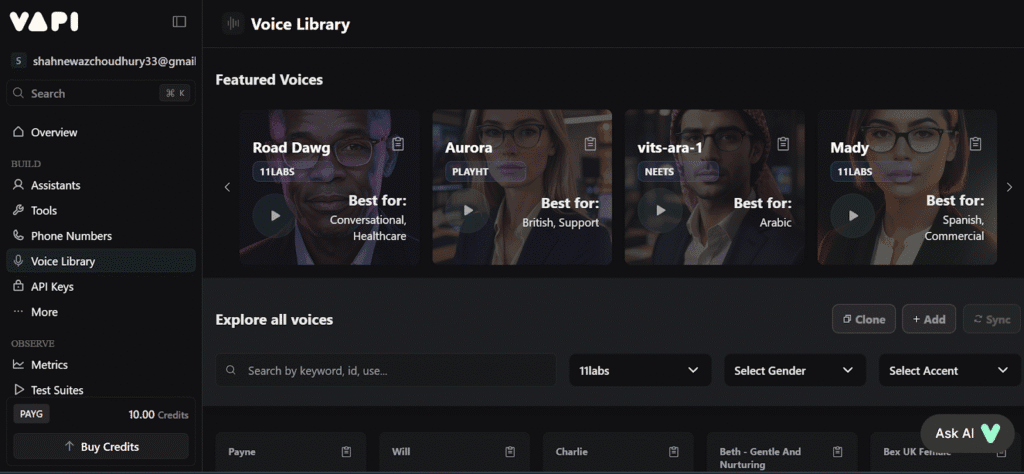Expand the More sidebar item
This screenshot has height=474, width=1024.
click(44, 312)
